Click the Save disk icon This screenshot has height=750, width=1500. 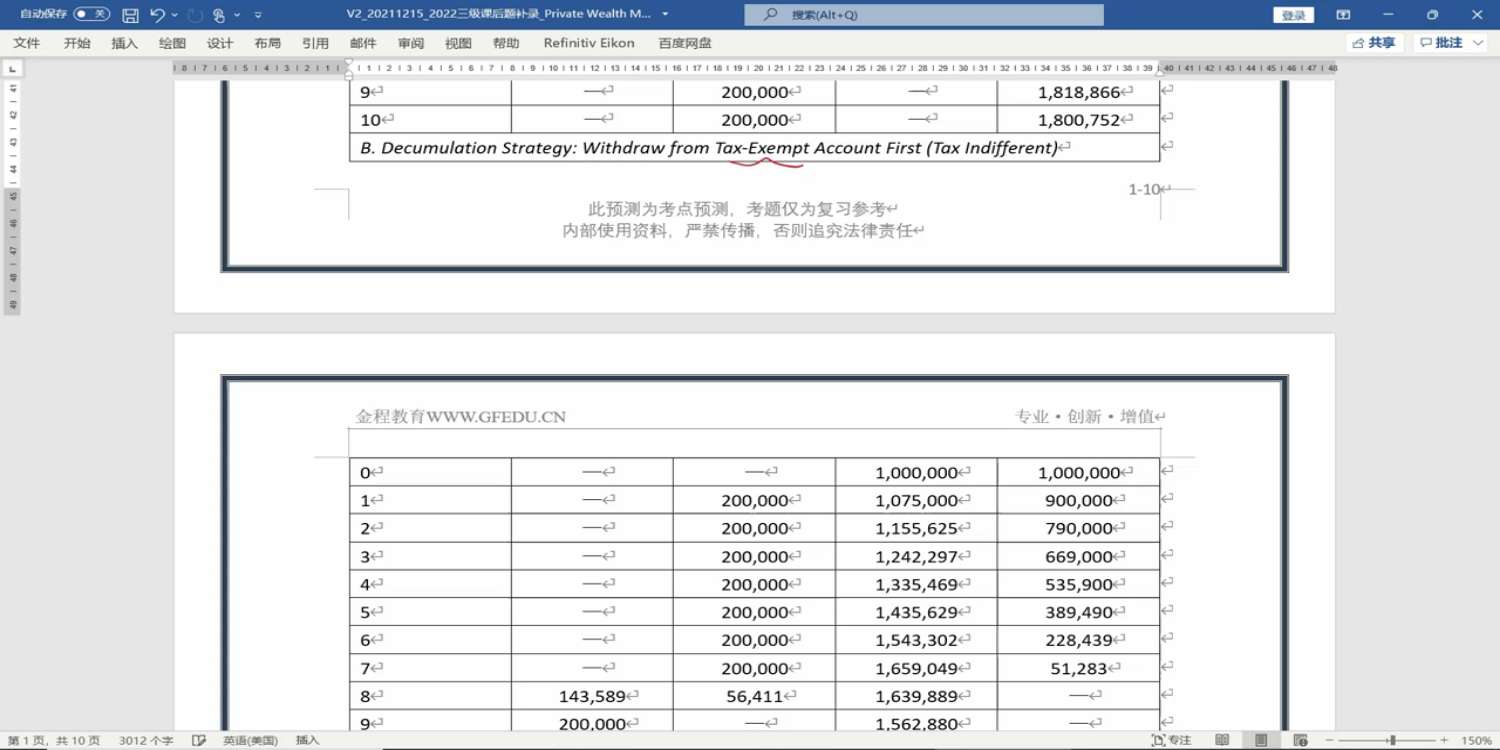coord(130,15)
